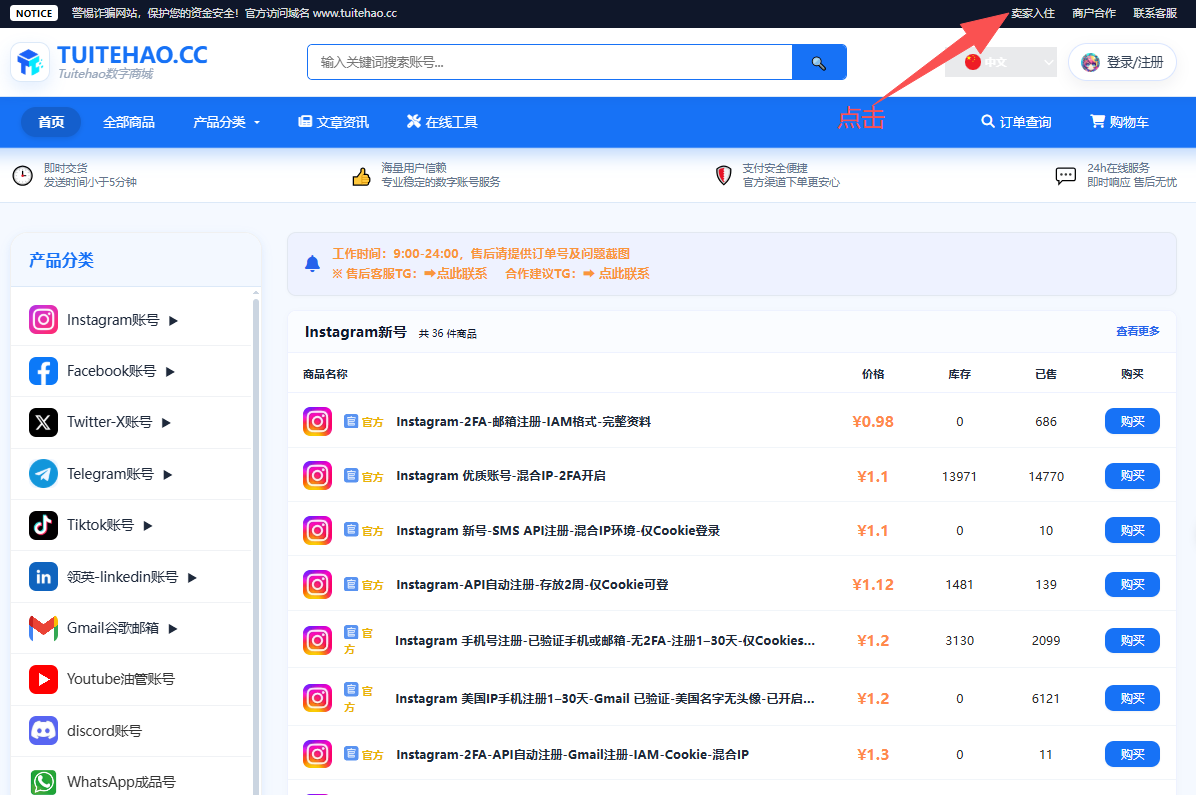Image resolution: width=1196 pixels, height=795 pixels.
Task: Click 查看更多 for Instagram新号
Action: pos(1138,331)
